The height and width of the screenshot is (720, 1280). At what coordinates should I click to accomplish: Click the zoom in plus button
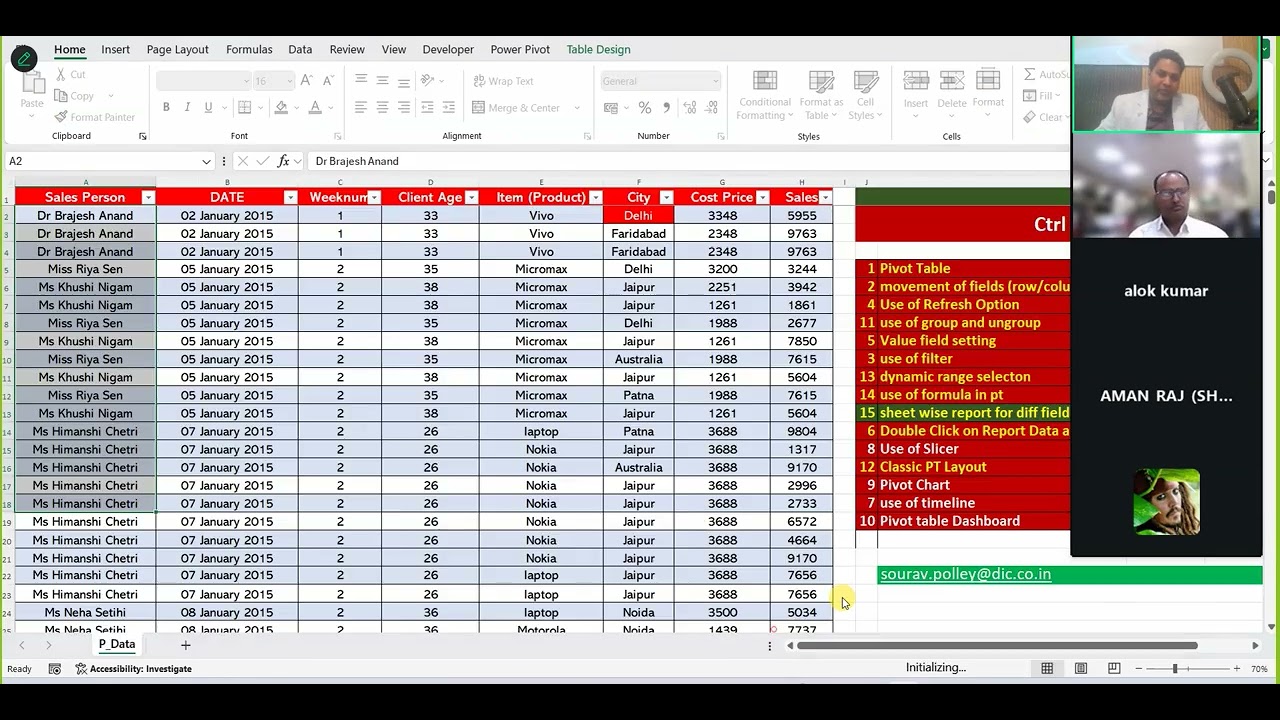point(1237,668)
